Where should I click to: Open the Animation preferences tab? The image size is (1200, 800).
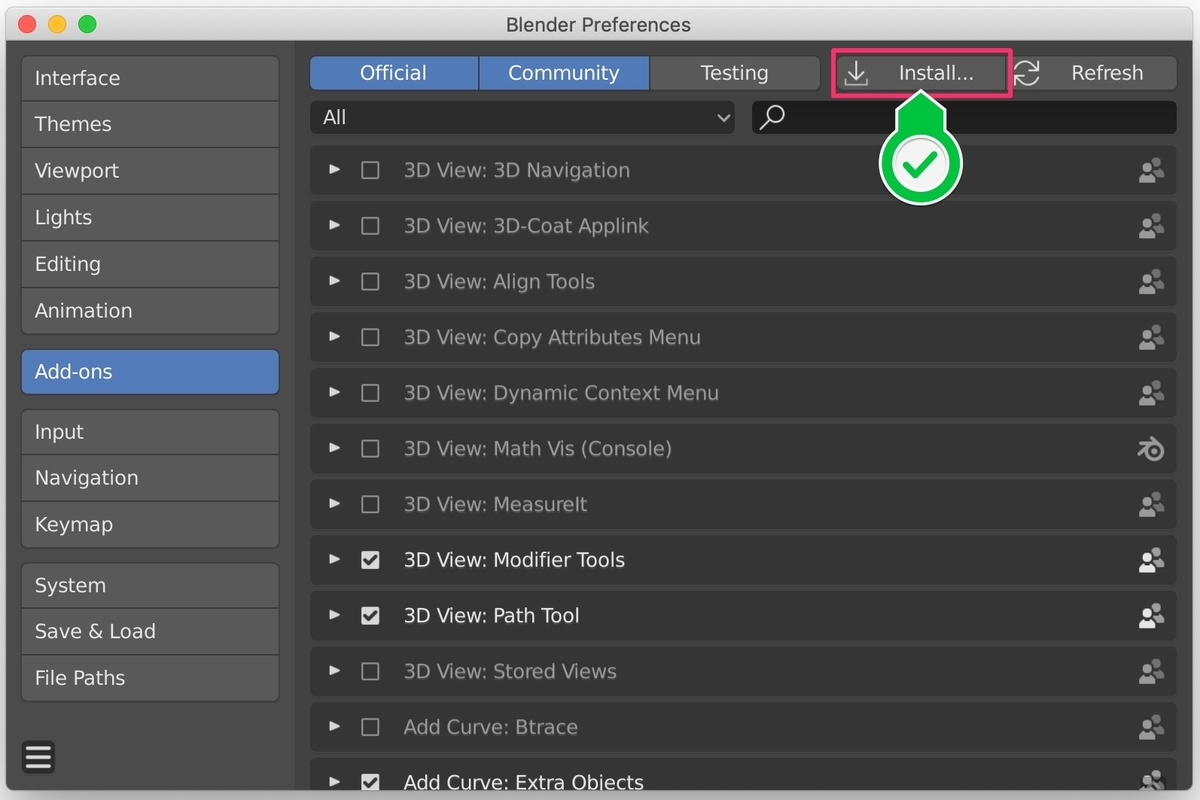click(x=150, y=310)
